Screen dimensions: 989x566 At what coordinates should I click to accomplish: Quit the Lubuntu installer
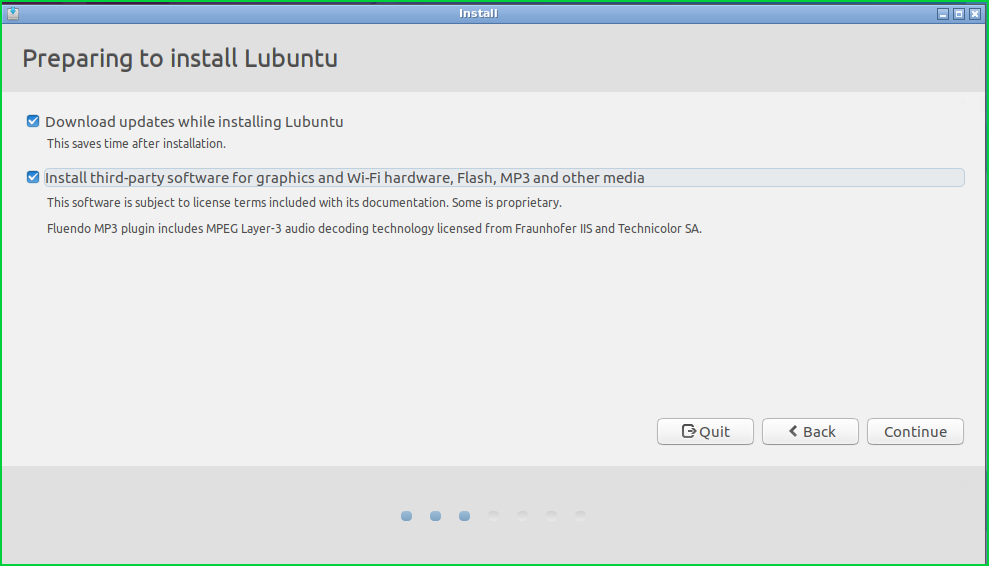(x=705, y=432)
